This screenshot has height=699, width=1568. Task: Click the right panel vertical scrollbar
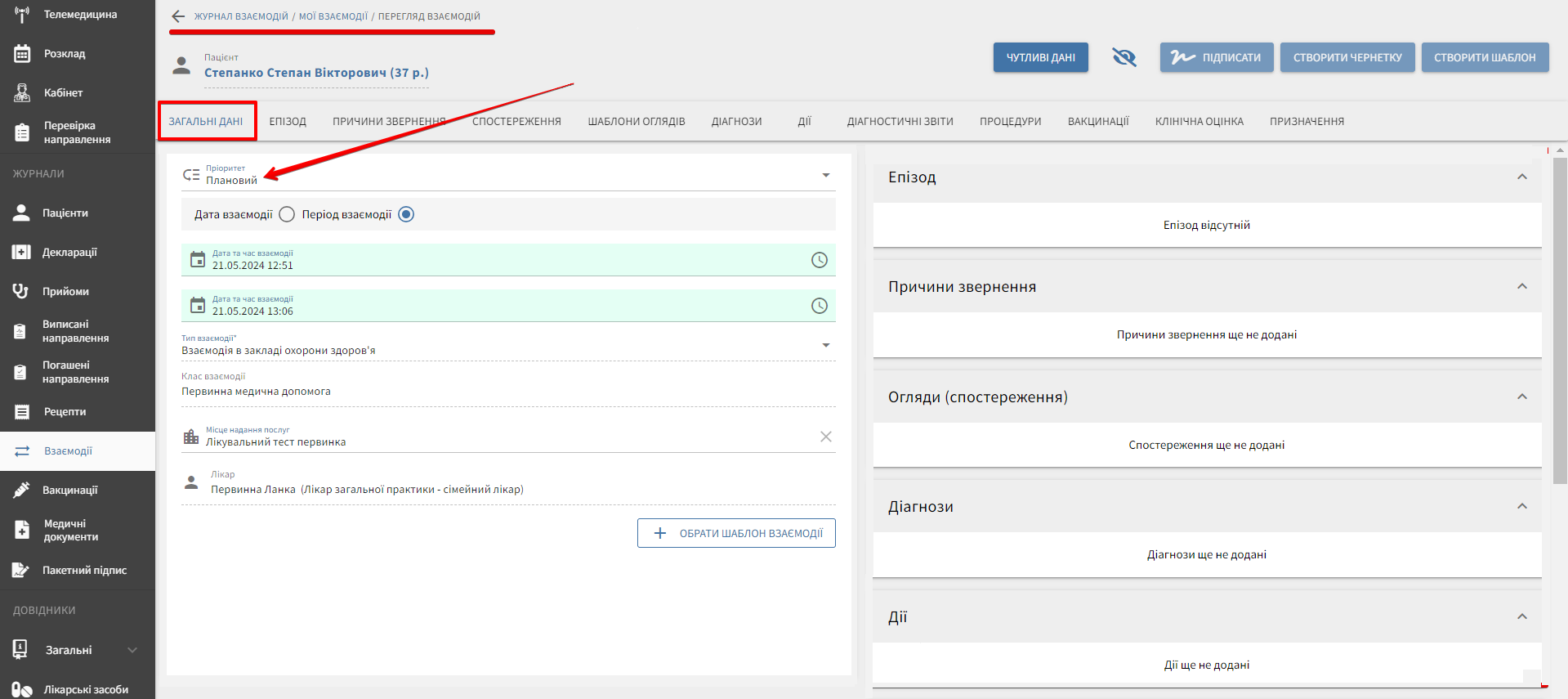[x=1560, y=319]
